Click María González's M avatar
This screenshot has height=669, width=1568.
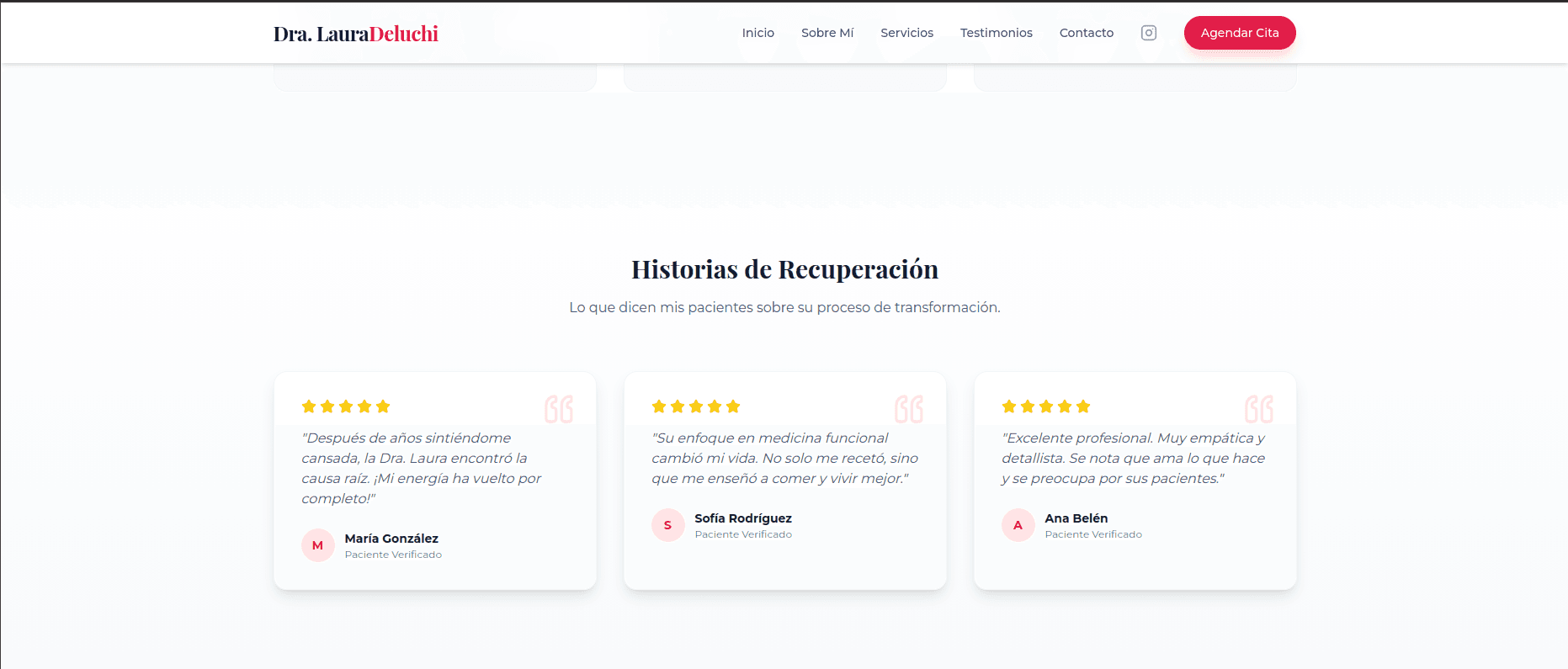coord(317,545)
